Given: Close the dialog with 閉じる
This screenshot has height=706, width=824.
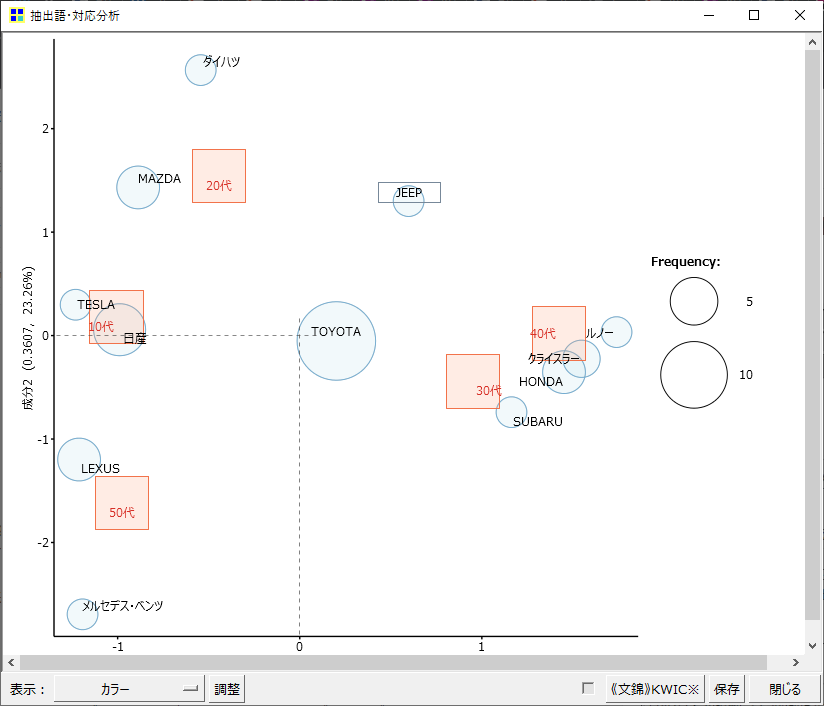Looking at the screenshot, I should [x=785, y=689].
